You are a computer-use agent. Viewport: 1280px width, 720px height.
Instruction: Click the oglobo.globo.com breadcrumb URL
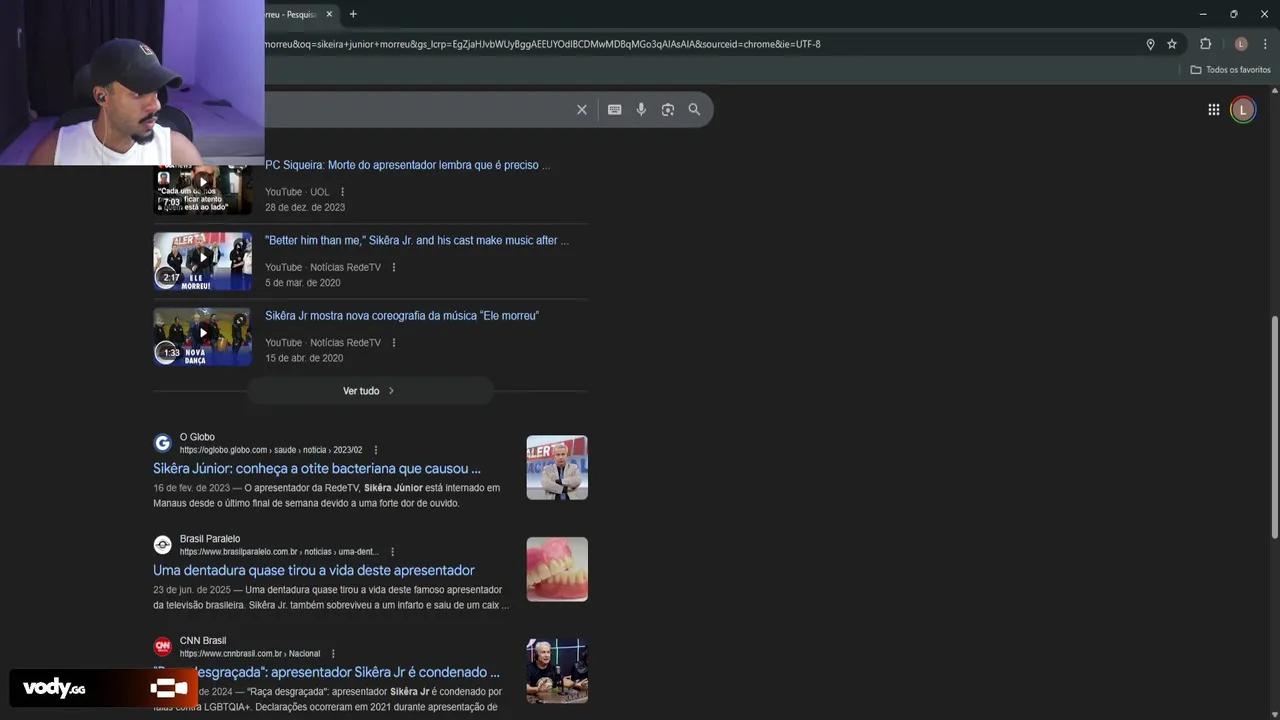pyautogui.click(x=271, y=450)
